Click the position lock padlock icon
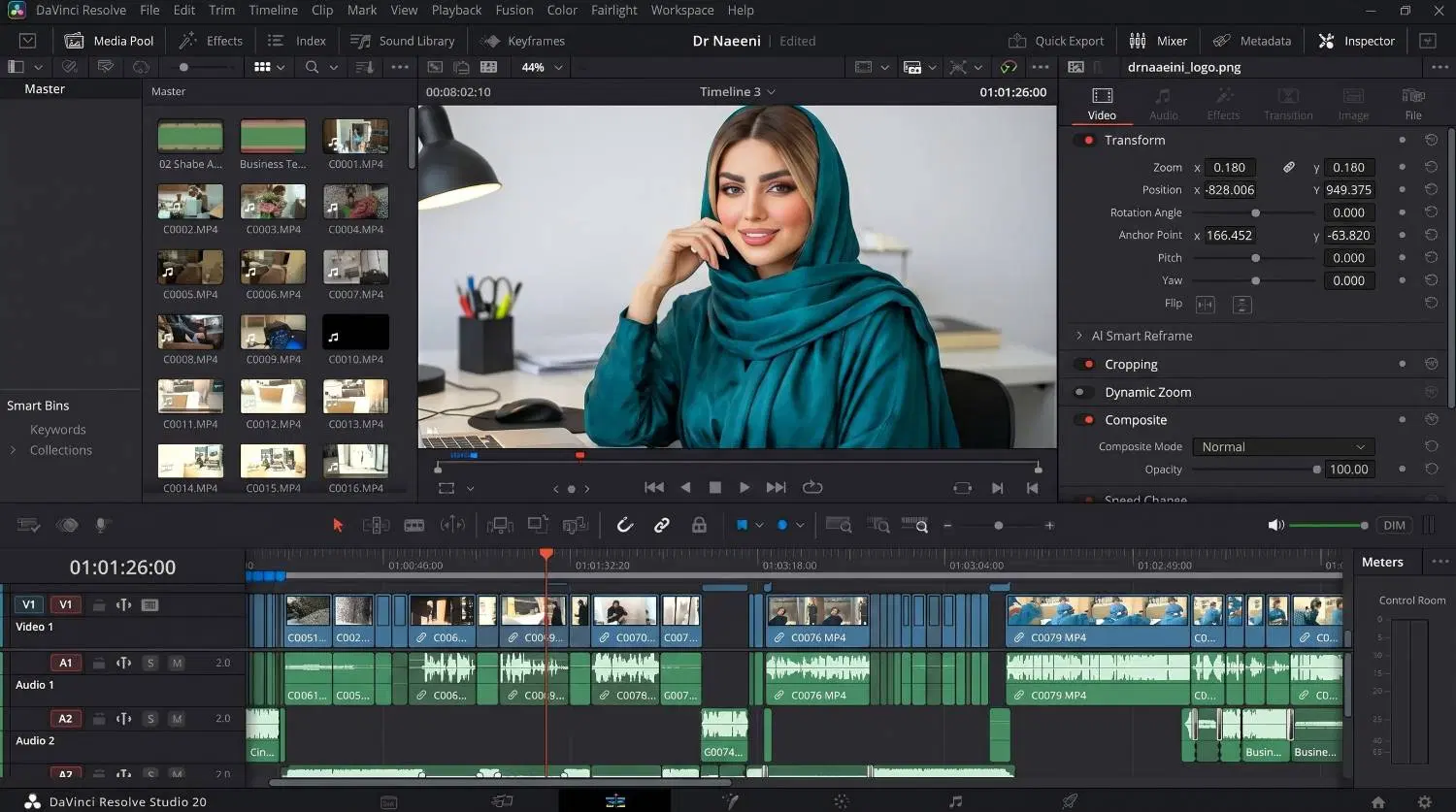Screen dimensions: 1456x812 pyautogui.click(x=699, y=525)
